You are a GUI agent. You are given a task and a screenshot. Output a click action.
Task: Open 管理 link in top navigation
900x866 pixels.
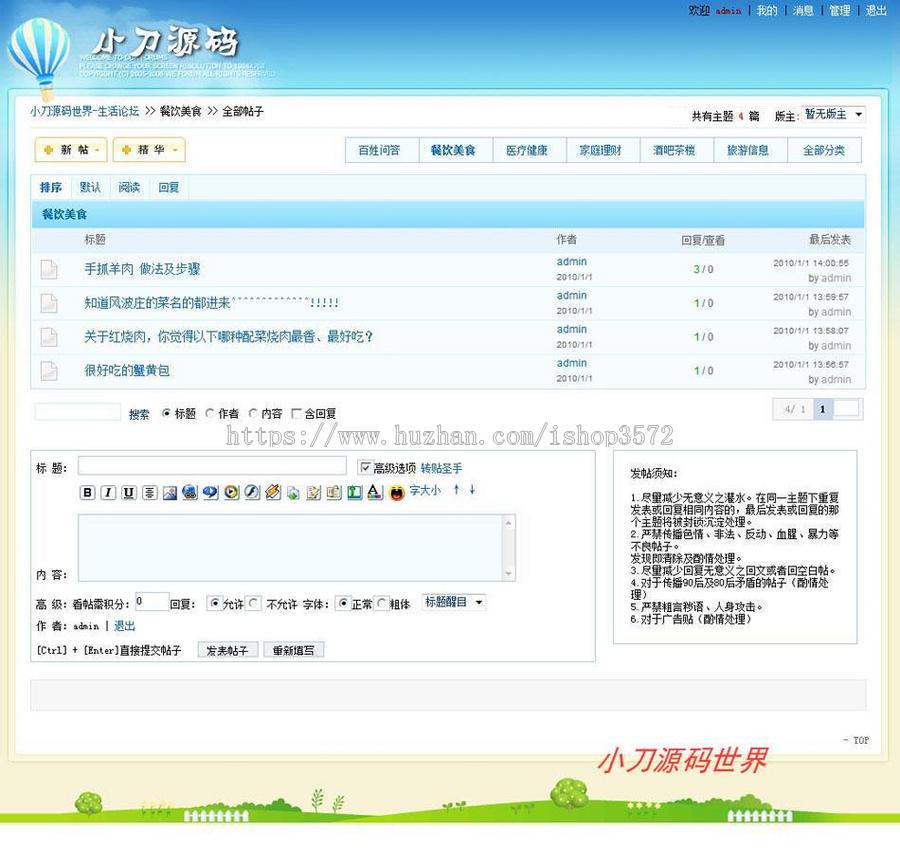pyautogui.click(x=840, y=10)
